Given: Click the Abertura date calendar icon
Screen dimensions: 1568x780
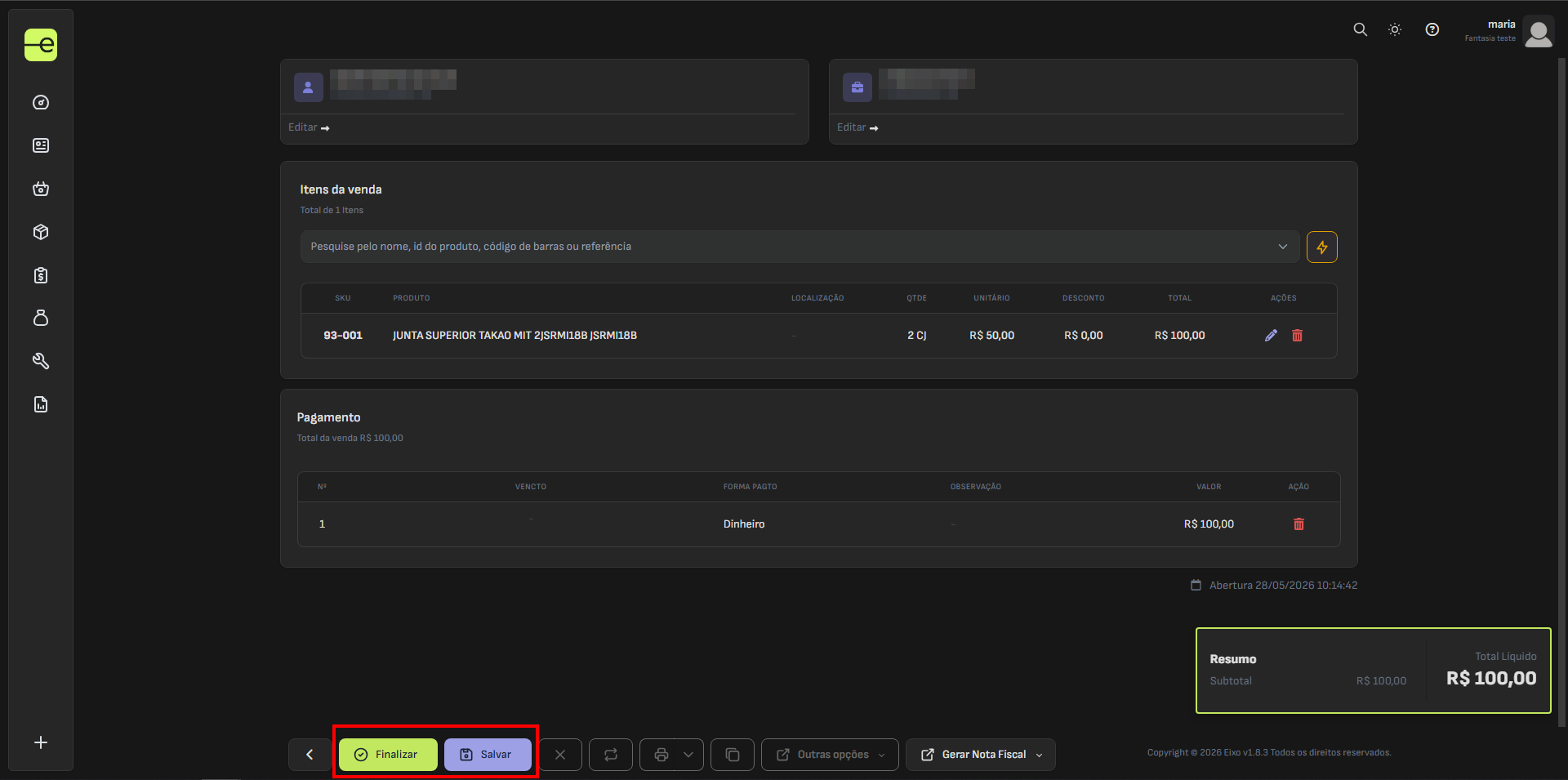Looking at the screenshot, I should pyautogui.click(x=1196, y=586).
